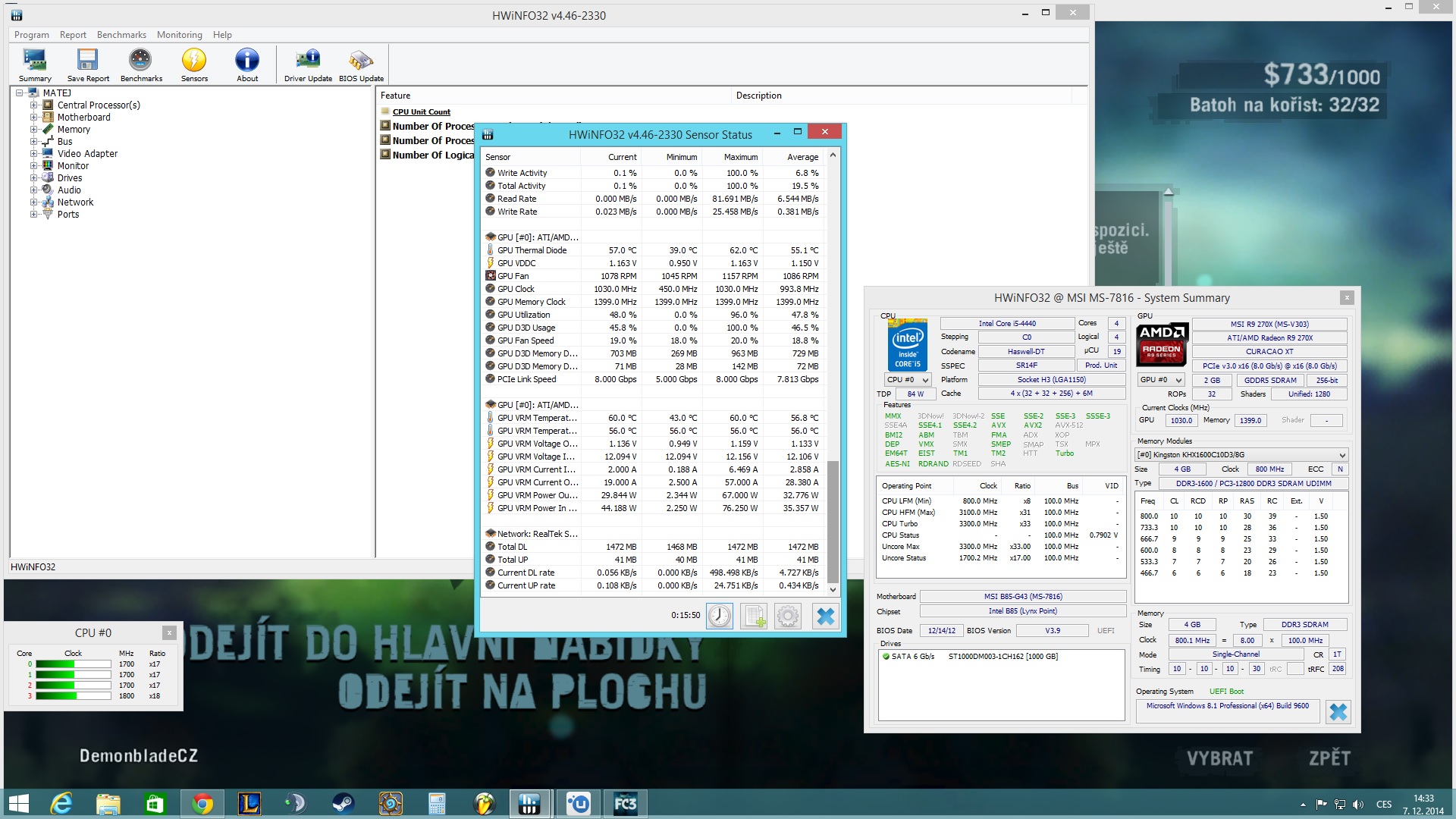
Task: Open Steam from the taskbar
Action: point(343,804)
